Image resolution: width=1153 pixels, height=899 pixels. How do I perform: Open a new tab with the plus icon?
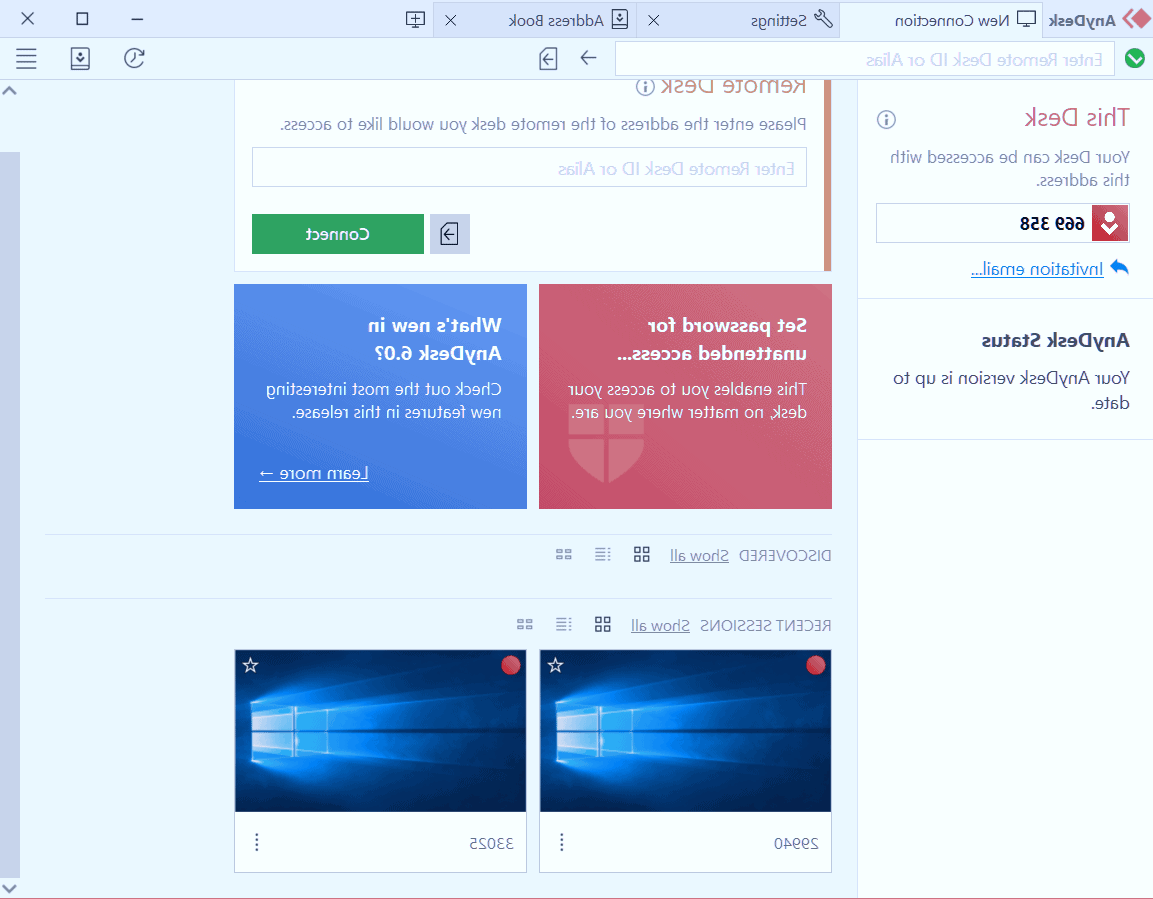(x=414, y=18)
